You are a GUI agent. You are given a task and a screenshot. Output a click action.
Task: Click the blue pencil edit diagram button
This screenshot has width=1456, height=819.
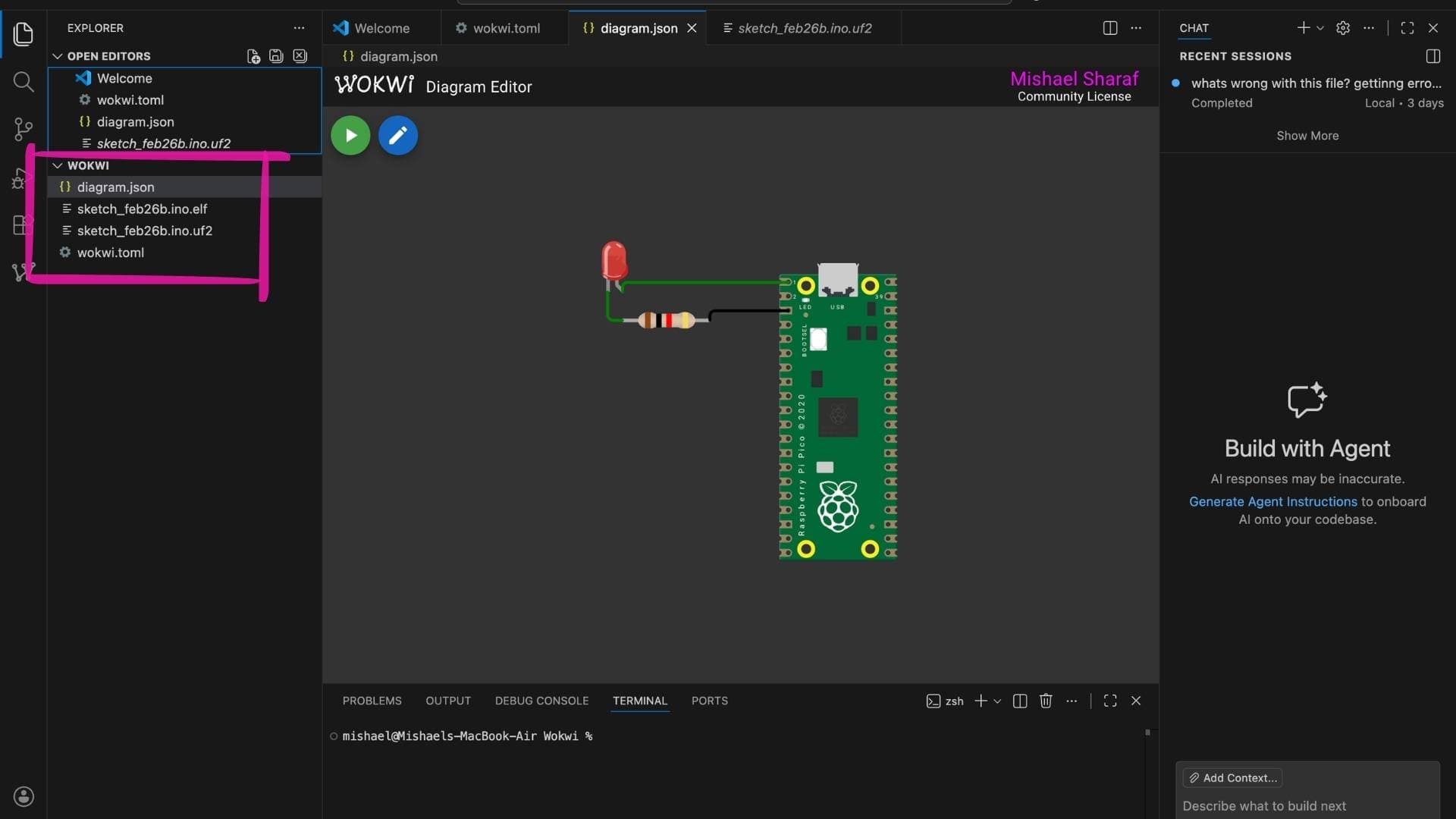pyautogui.click(x=397, y=136)
